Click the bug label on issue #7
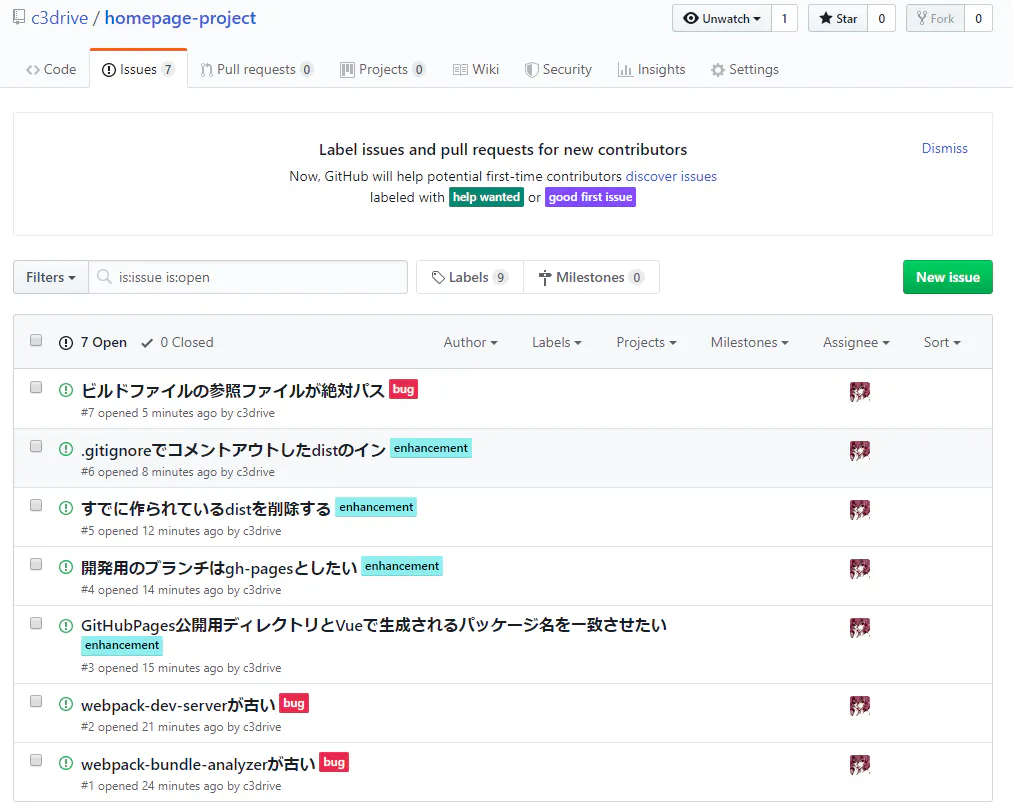 tap(403, 389)
